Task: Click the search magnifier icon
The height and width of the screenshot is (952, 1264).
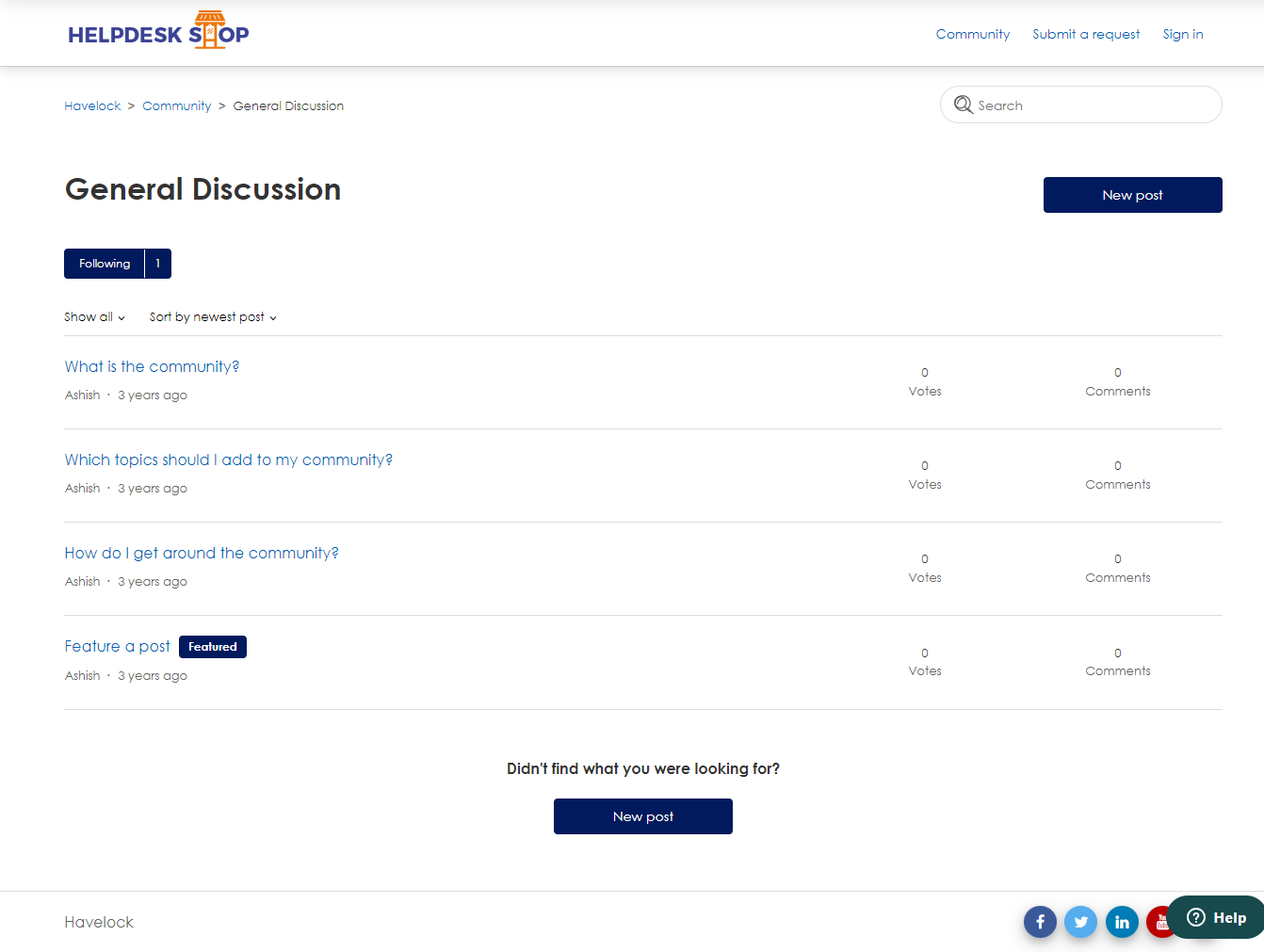Action: coord(963,105)
